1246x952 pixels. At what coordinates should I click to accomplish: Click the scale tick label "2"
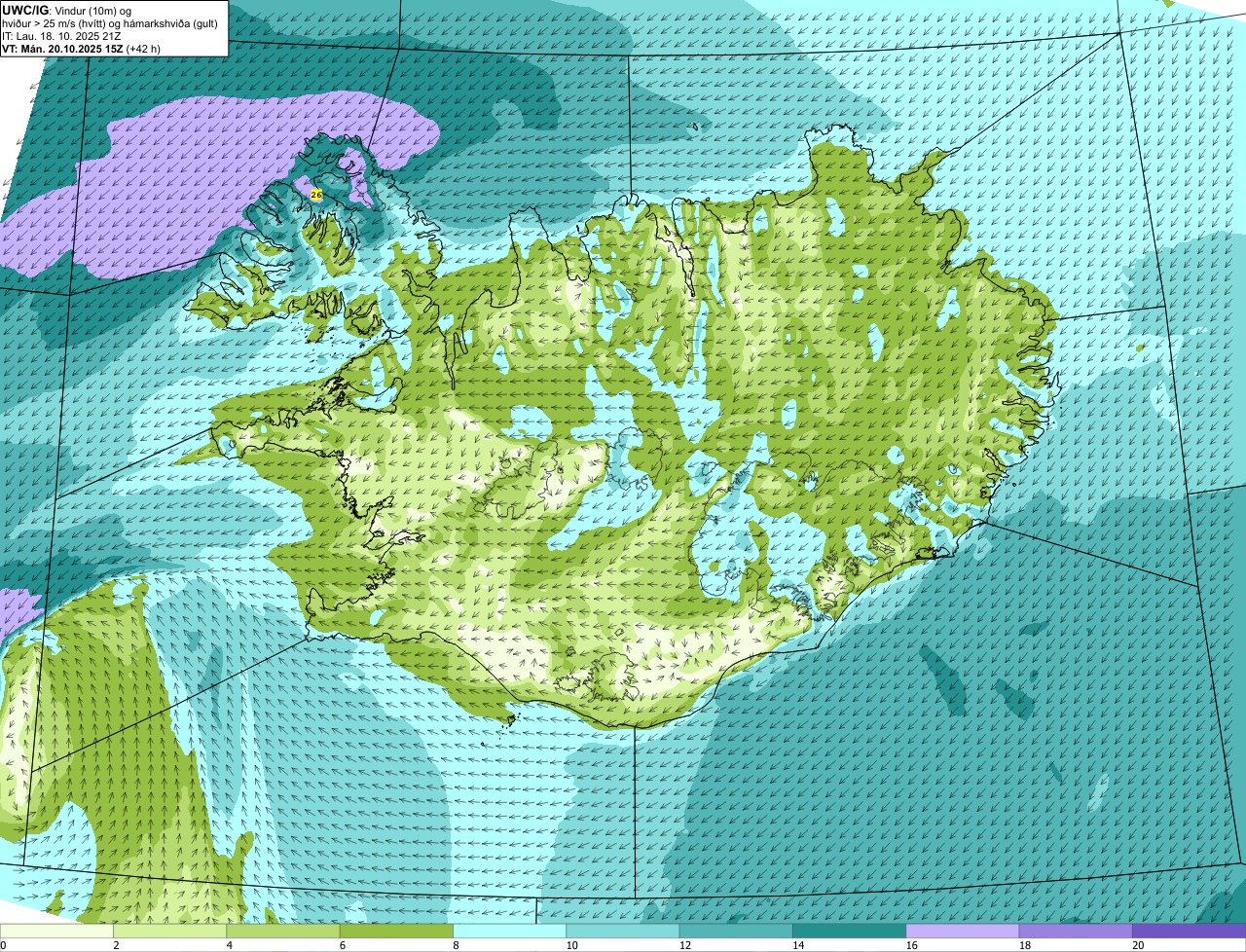(116, 945)
